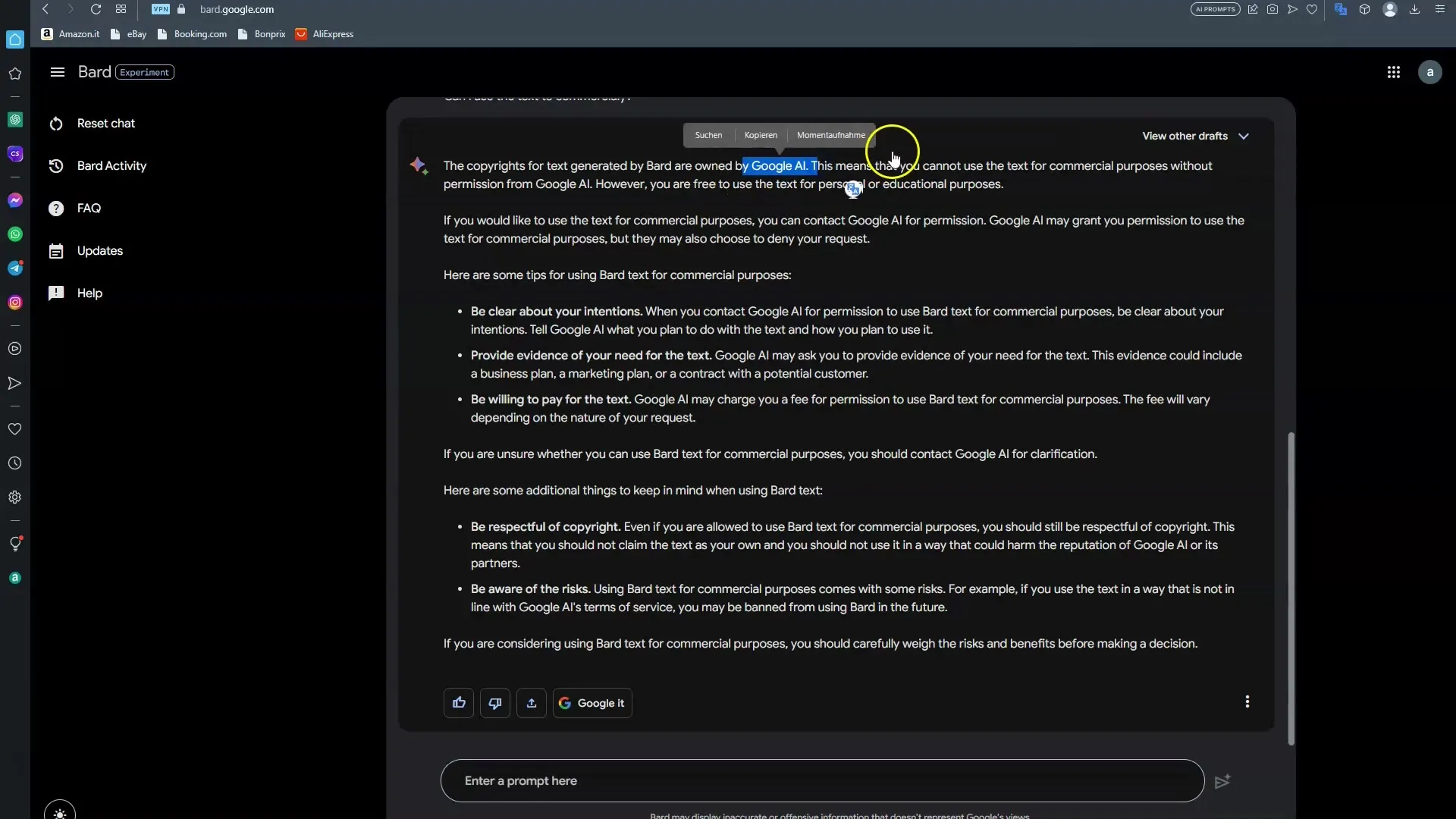Toggle the Bard Experiment label
The width and height of the screenshot is (1456, 819).
tap(145, 71)
